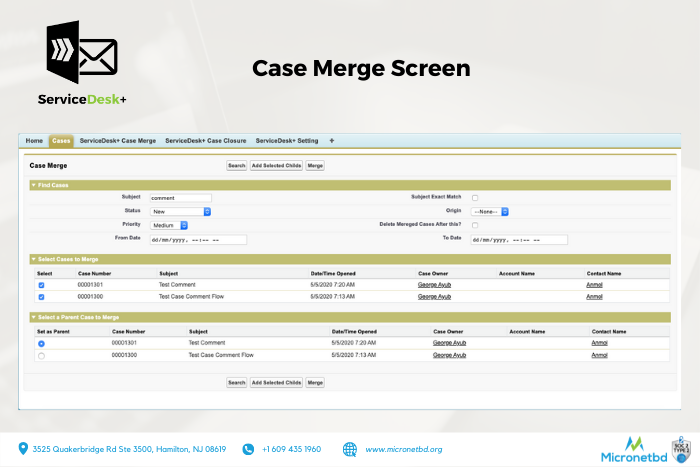Tick Delete Merged Cases After this checkbox
Screen dimensions: 700x467
475,225
